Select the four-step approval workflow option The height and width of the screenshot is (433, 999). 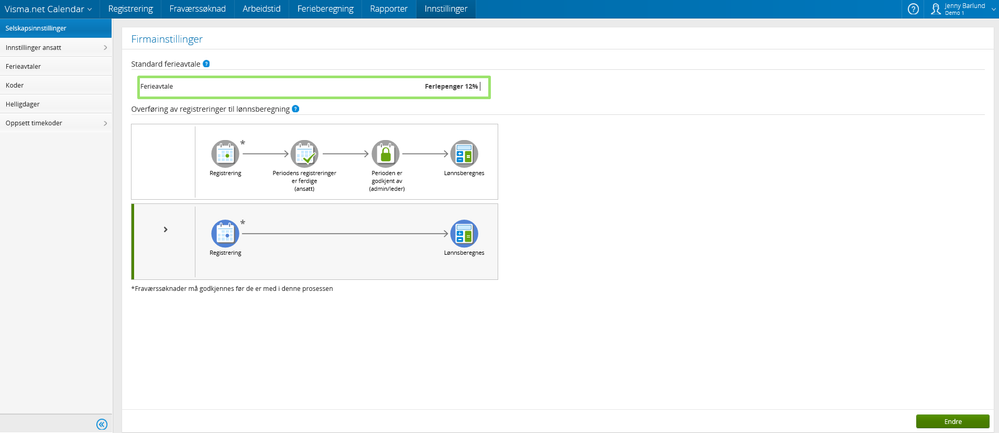pos(164,160)
